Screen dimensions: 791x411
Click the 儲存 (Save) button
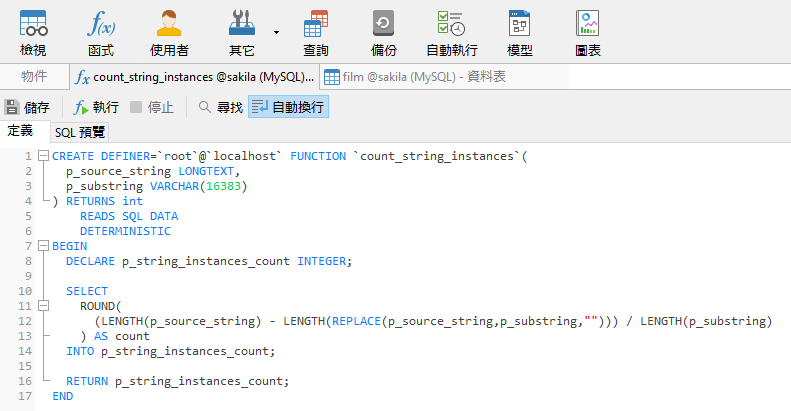tap(28, 107)
